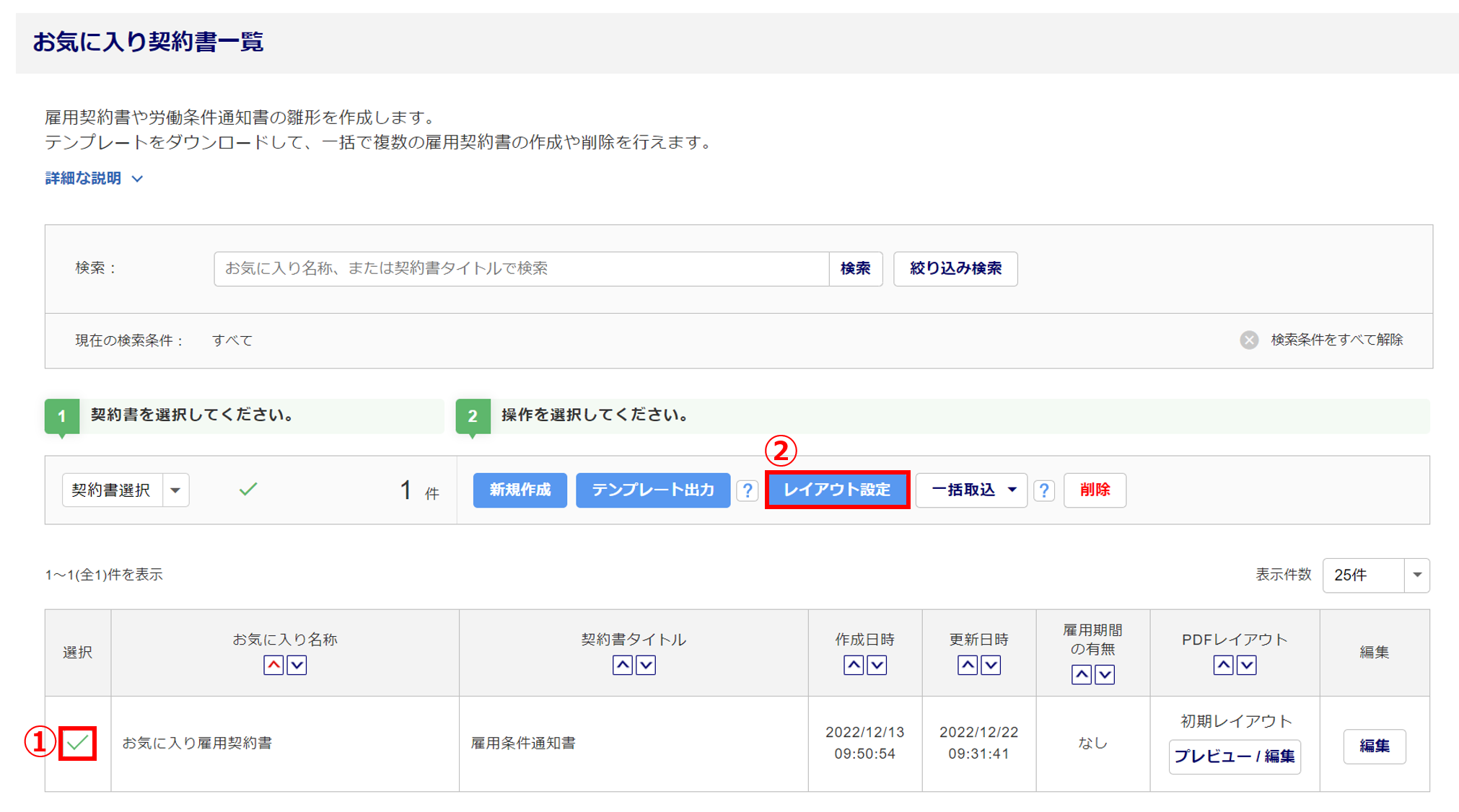Image resolution: width=1459 pixels, height=812 pixels.
Task: Open help icon next to テンプレート出力
Action: [x=748, y=491]
